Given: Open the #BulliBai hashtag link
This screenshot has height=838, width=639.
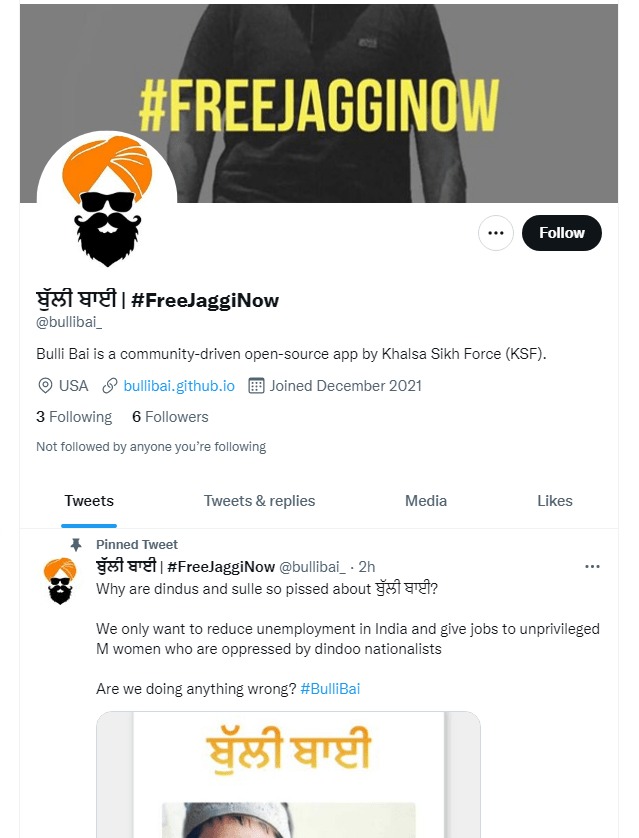Looking at the screenshot, I should [330, 689].
